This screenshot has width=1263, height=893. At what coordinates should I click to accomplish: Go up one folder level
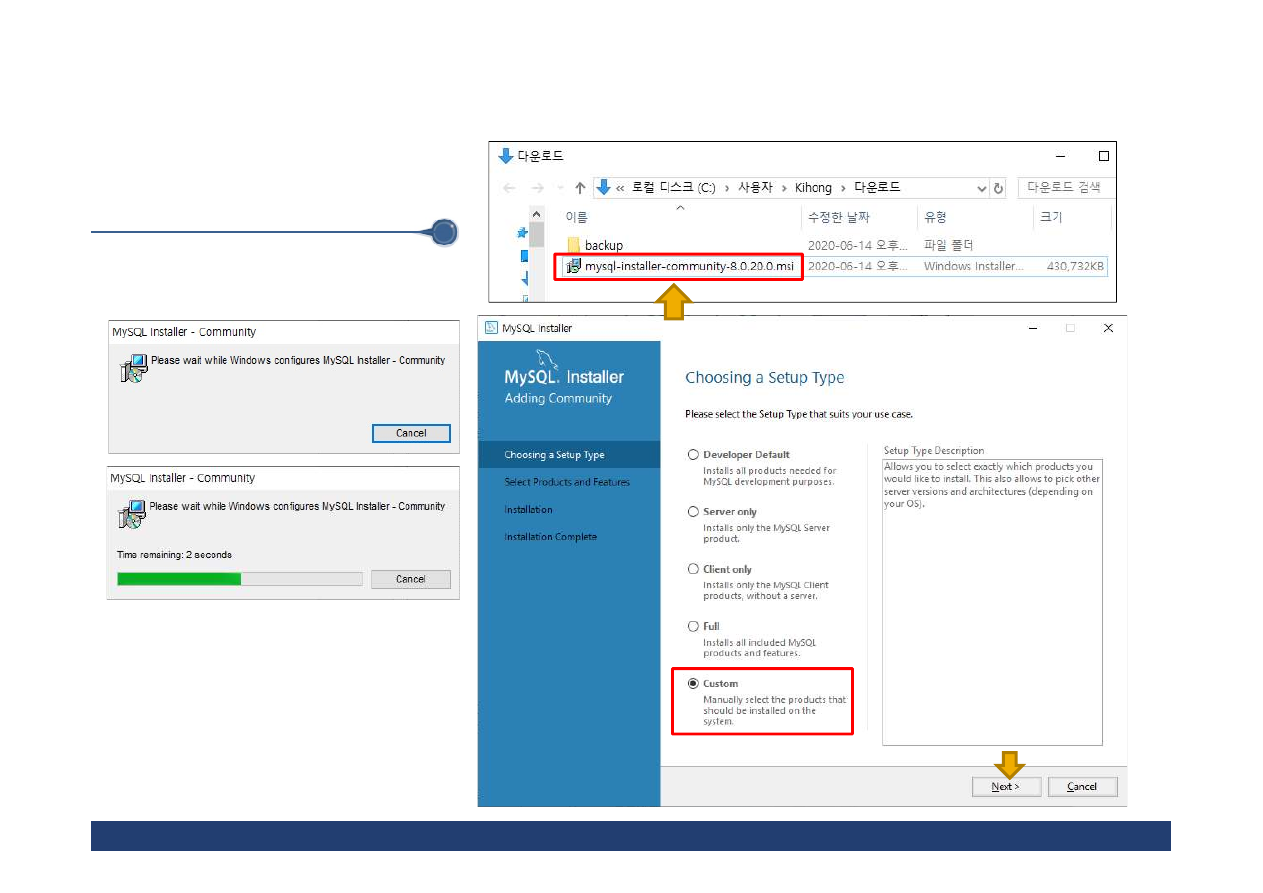pyautogui.click(x=580, y=188)
